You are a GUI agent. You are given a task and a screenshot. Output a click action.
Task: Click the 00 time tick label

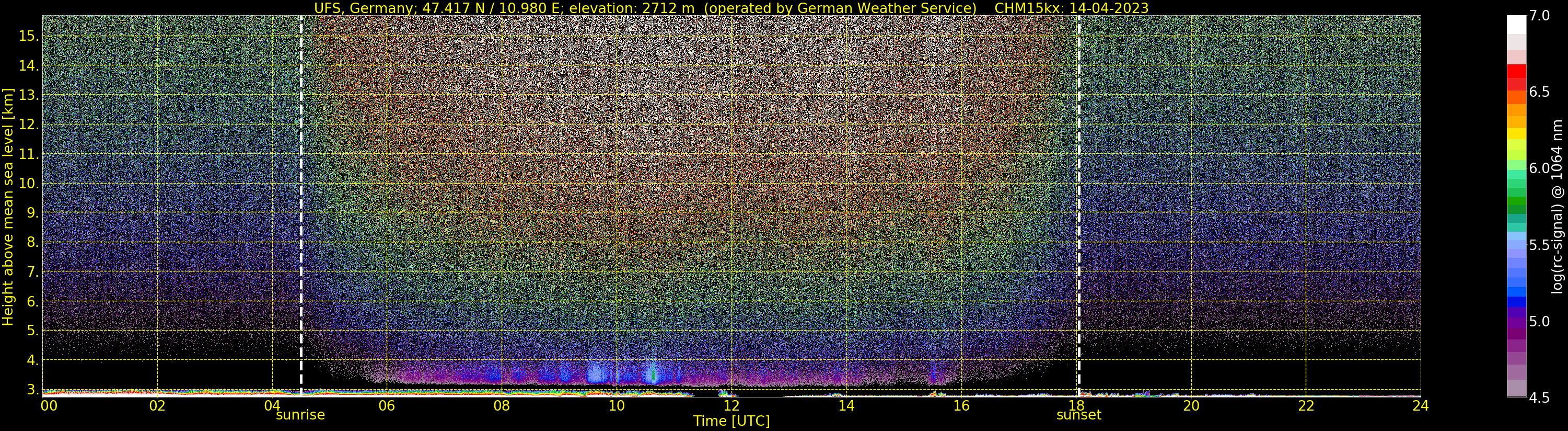[x=49, y=406]
